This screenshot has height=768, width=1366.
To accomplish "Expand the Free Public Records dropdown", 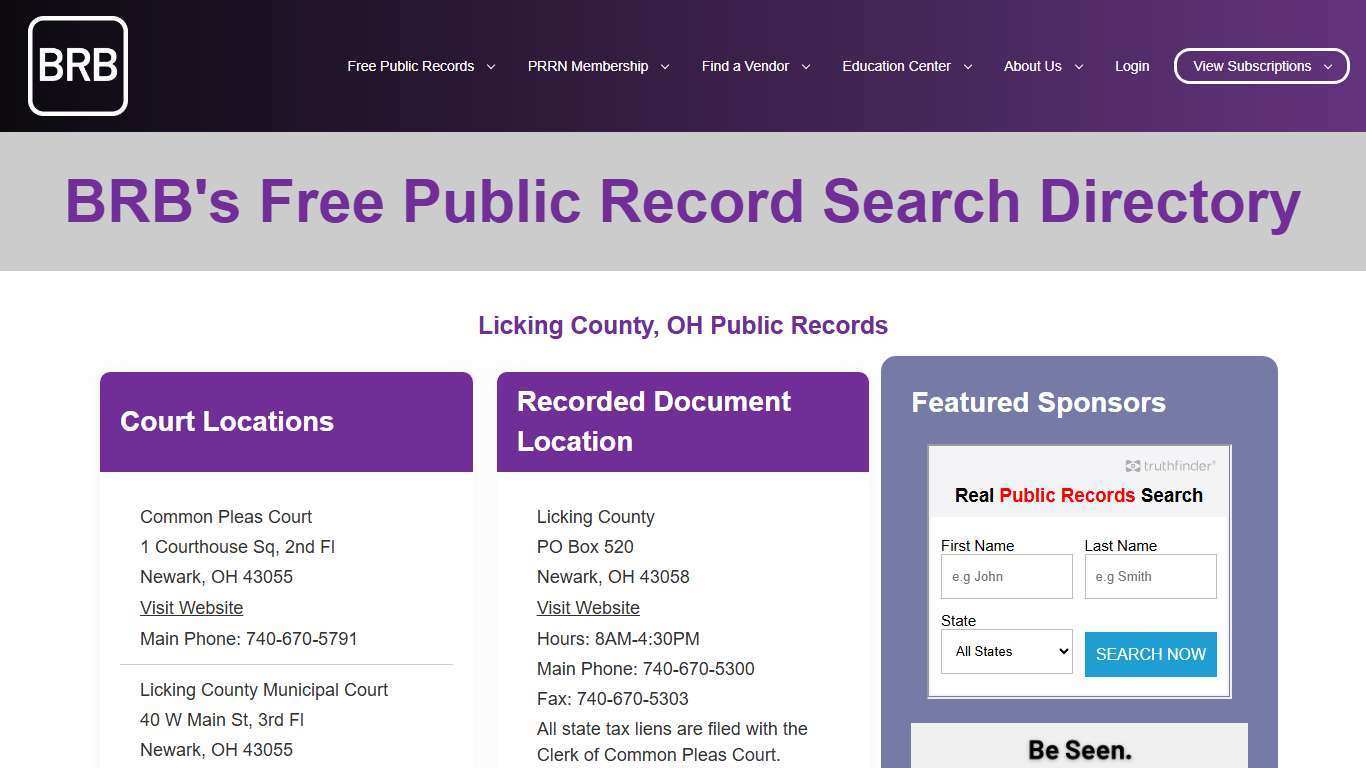I will pos(490,66).
